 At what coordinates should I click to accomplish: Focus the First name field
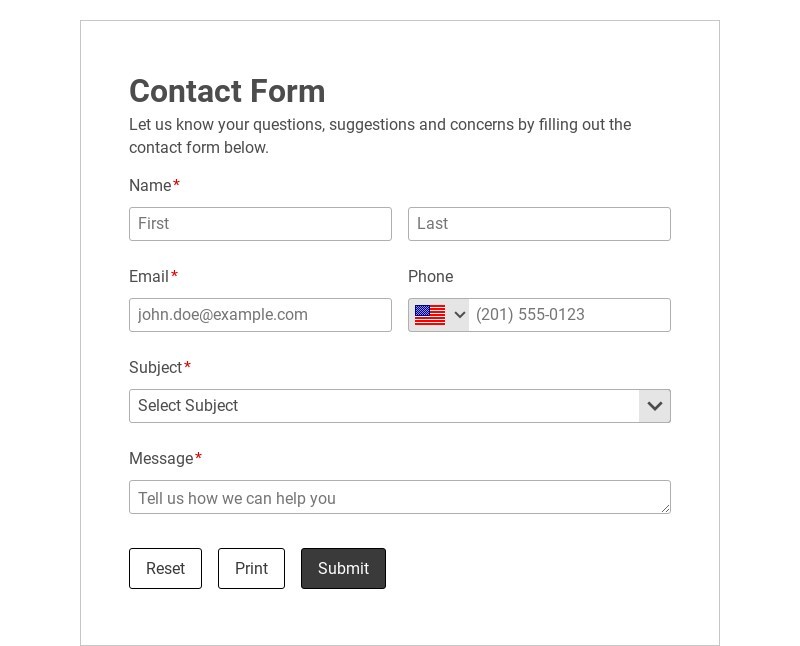pos(260,224)
